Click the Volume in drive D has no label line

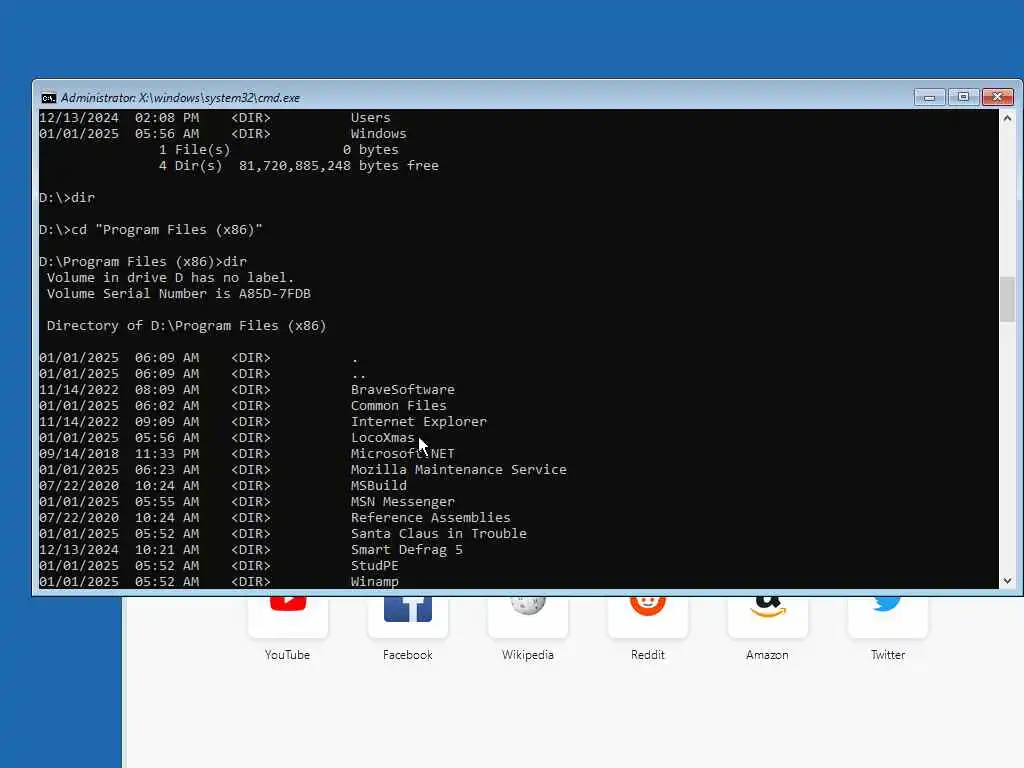[x=170, y=278]
